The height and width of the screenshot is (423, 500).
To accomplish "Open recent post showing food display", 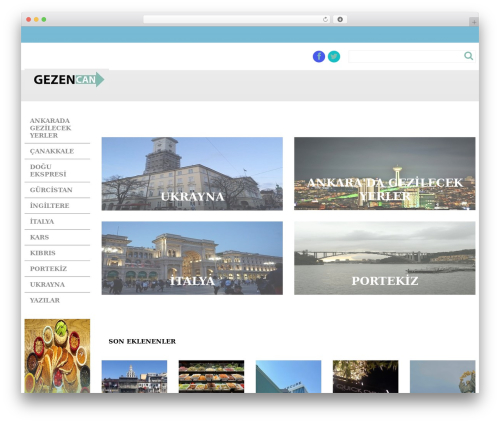I will click(x=211, y=376).
